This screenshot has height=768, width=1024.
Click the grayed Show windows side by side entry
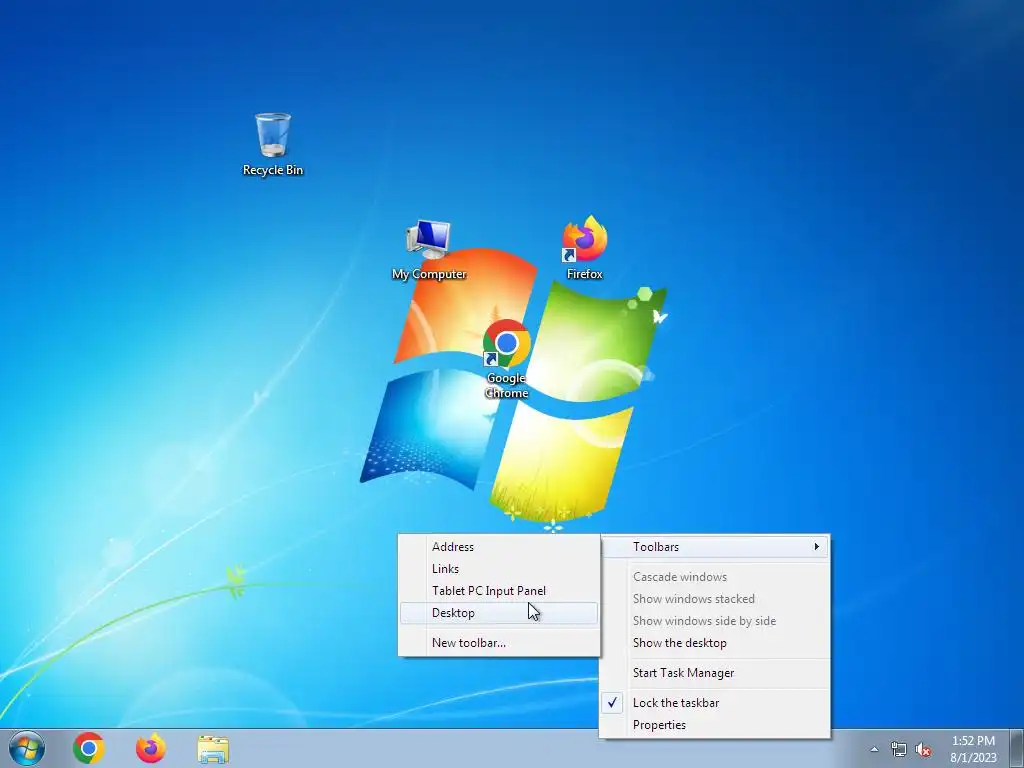[715, 621]
